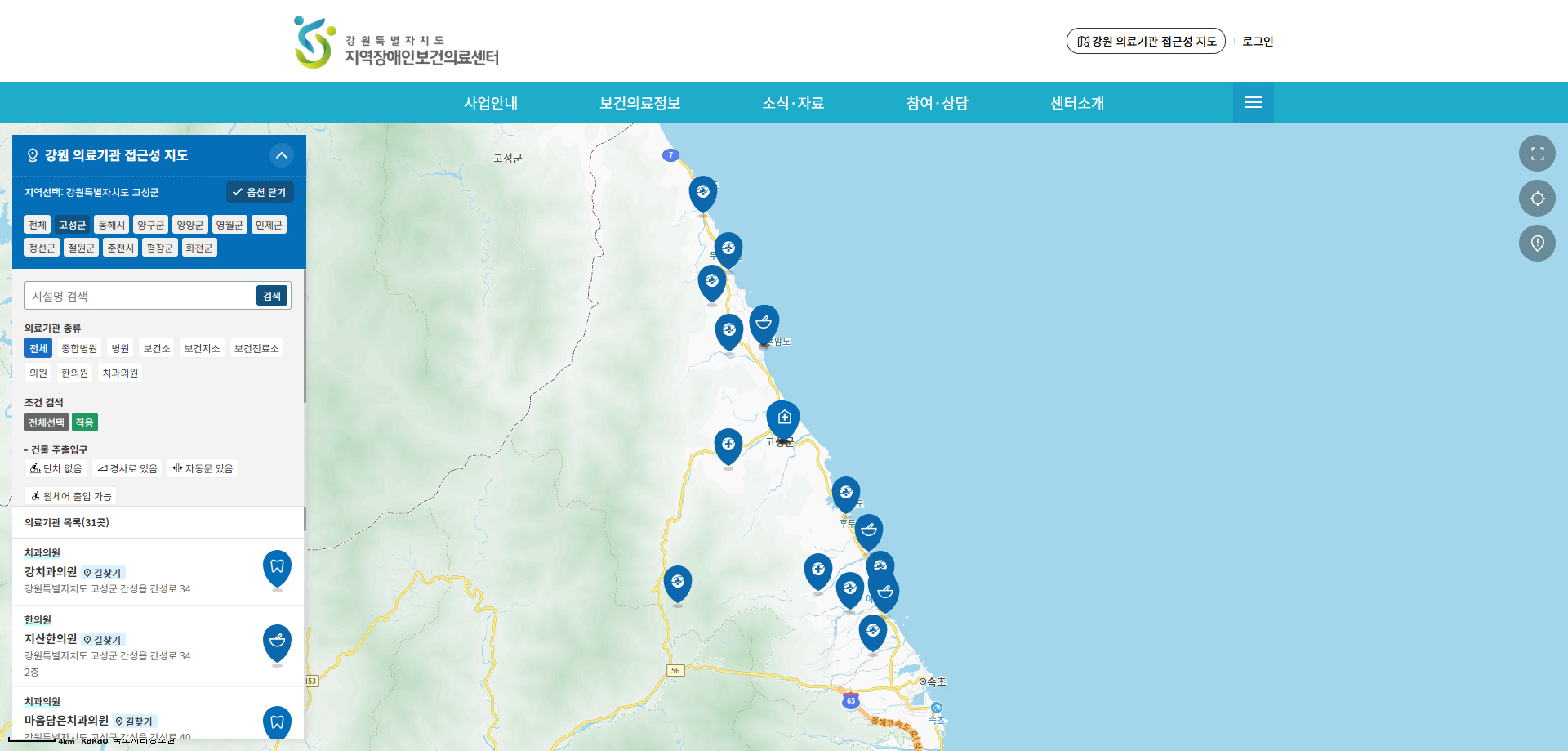Collapse the 강원 의료기관 접근성 지도 panel
Viewport: 1568px width, 751px height.
coord(281,155)
